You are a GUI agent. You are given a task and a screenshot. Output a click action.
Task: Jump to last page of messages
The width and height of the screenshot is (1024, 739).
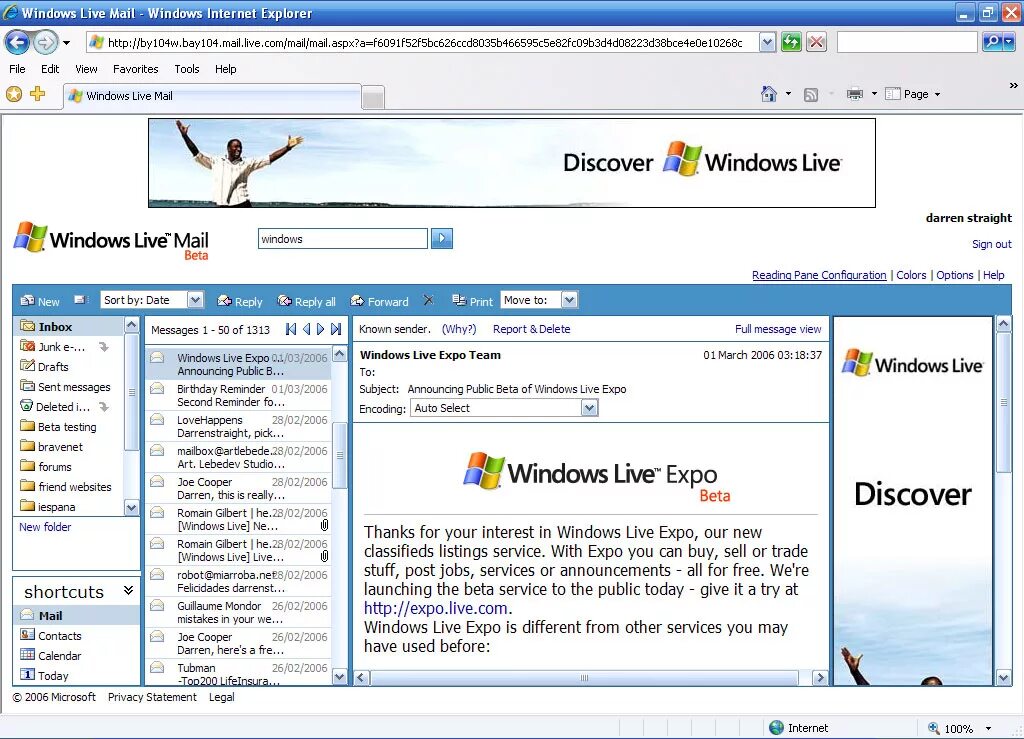pos(336,329)
